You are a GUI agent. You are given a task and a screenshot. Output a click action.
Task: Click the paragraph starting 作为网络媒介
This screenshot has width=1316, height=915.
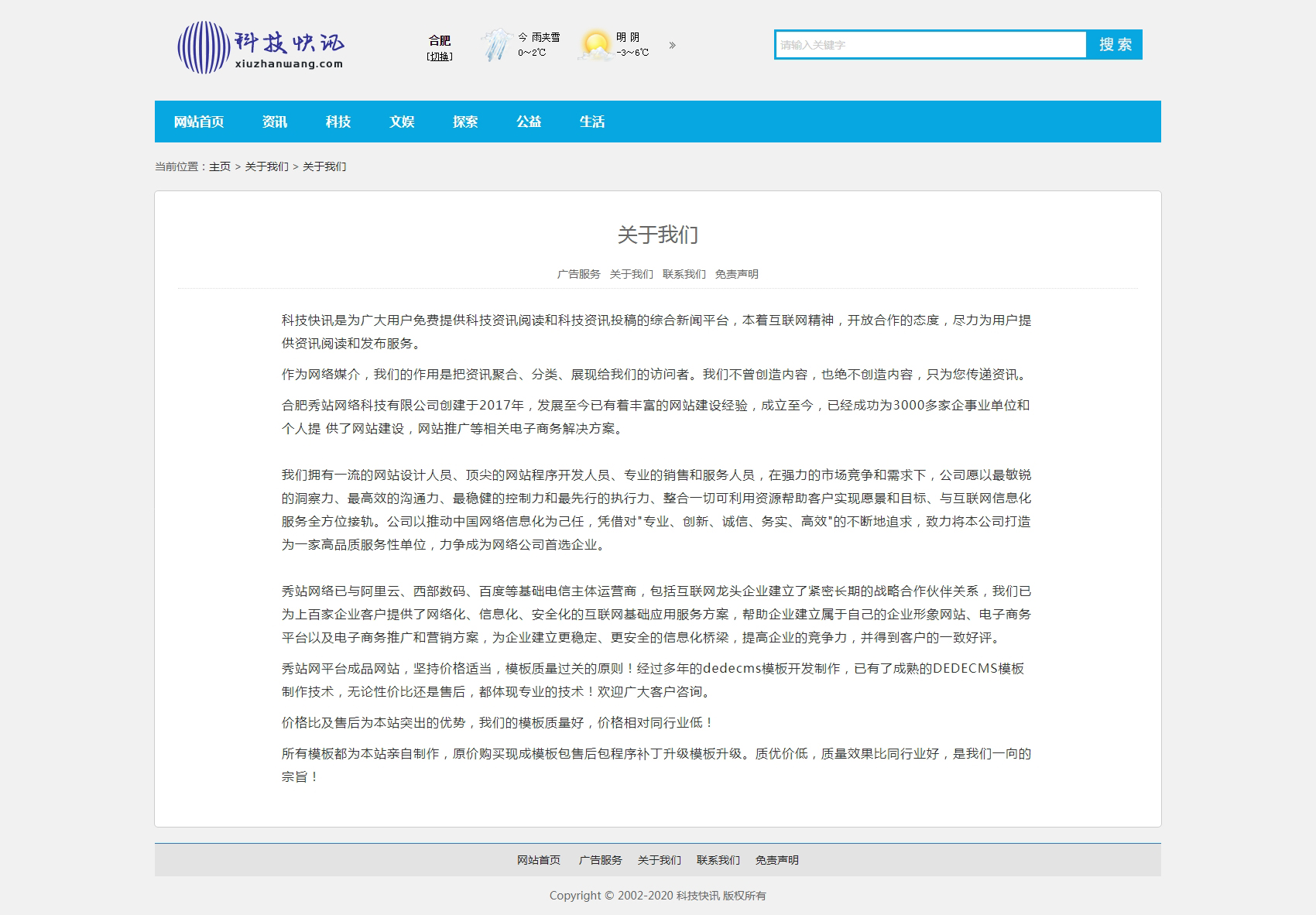tap(656, 375)
